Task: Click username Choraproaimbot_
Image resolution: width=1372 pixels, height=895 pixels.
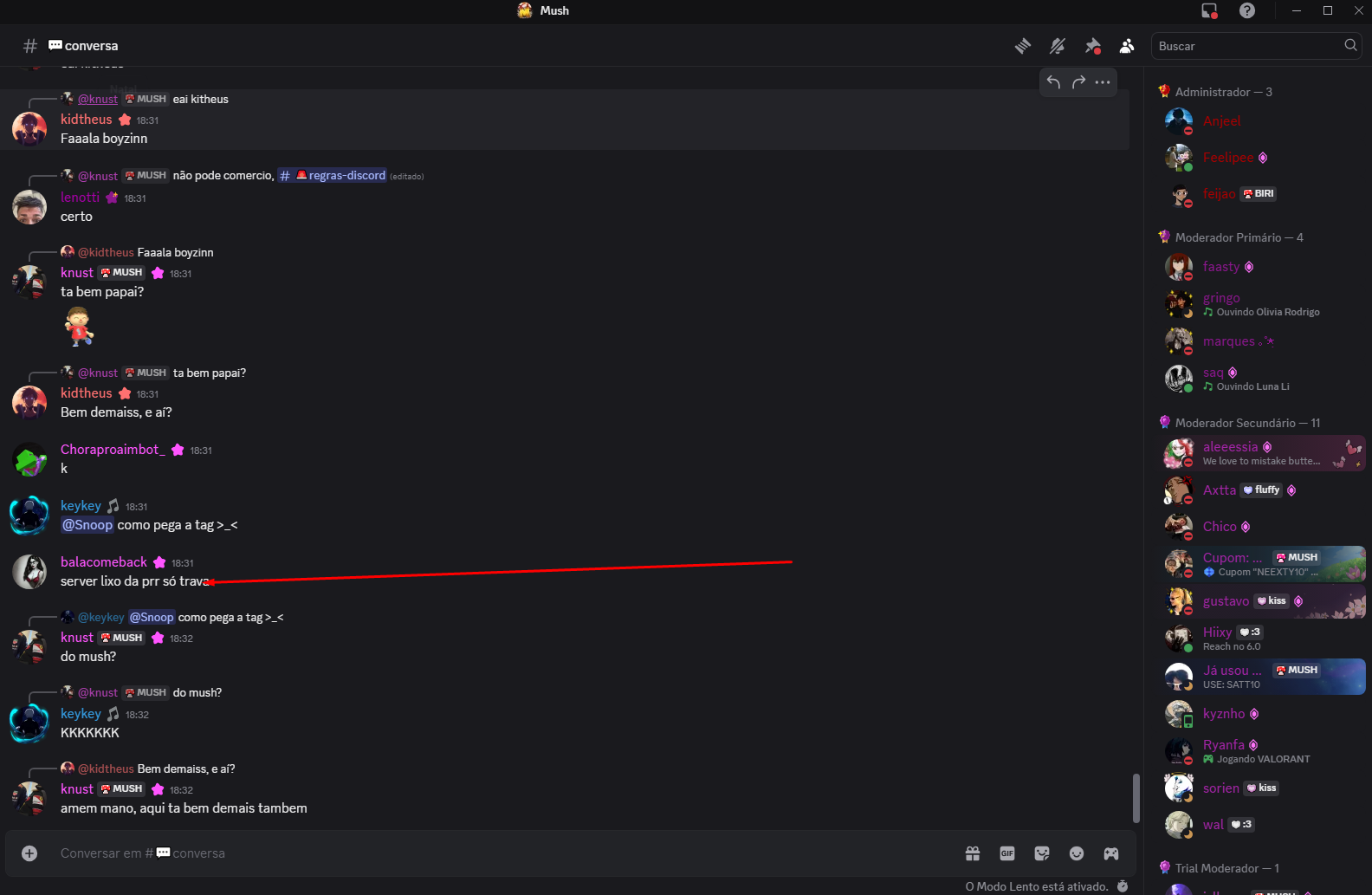Action: pos(113,450)
